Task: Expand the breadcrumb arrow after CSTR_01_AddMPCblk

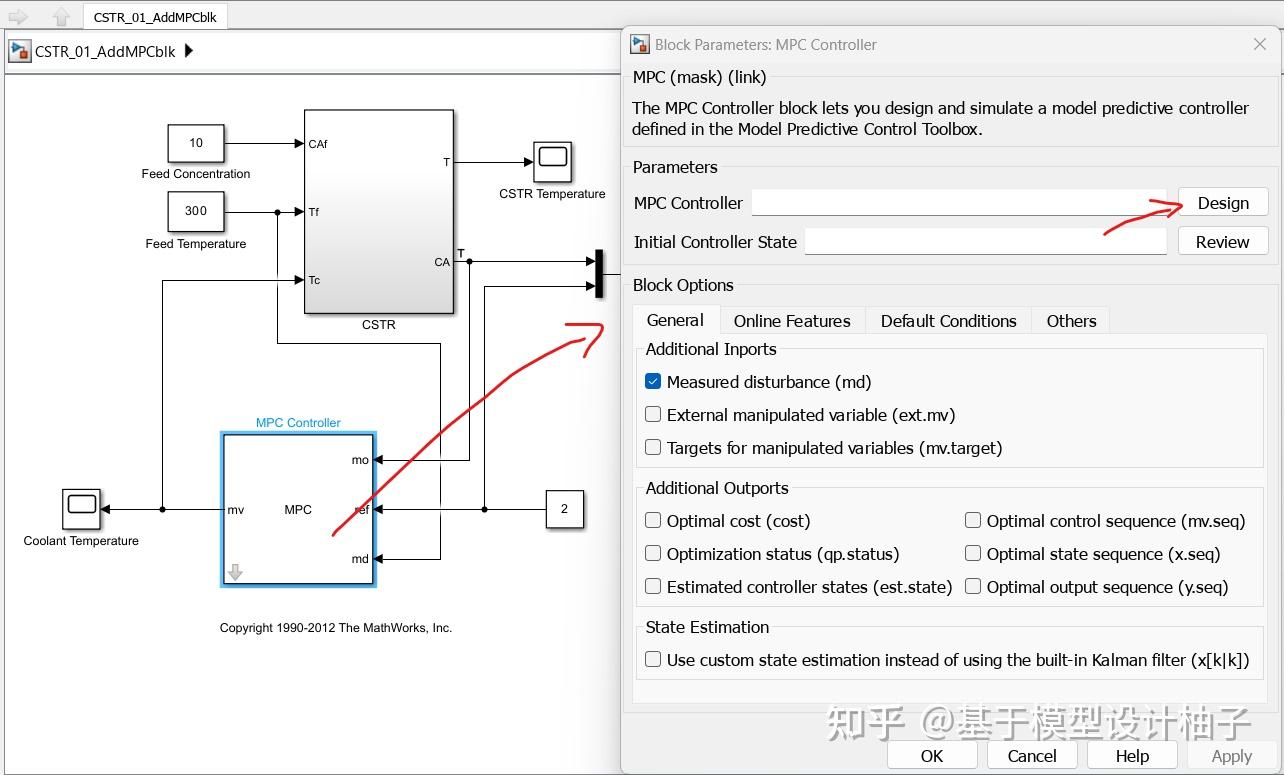Action: pos(191,50)
